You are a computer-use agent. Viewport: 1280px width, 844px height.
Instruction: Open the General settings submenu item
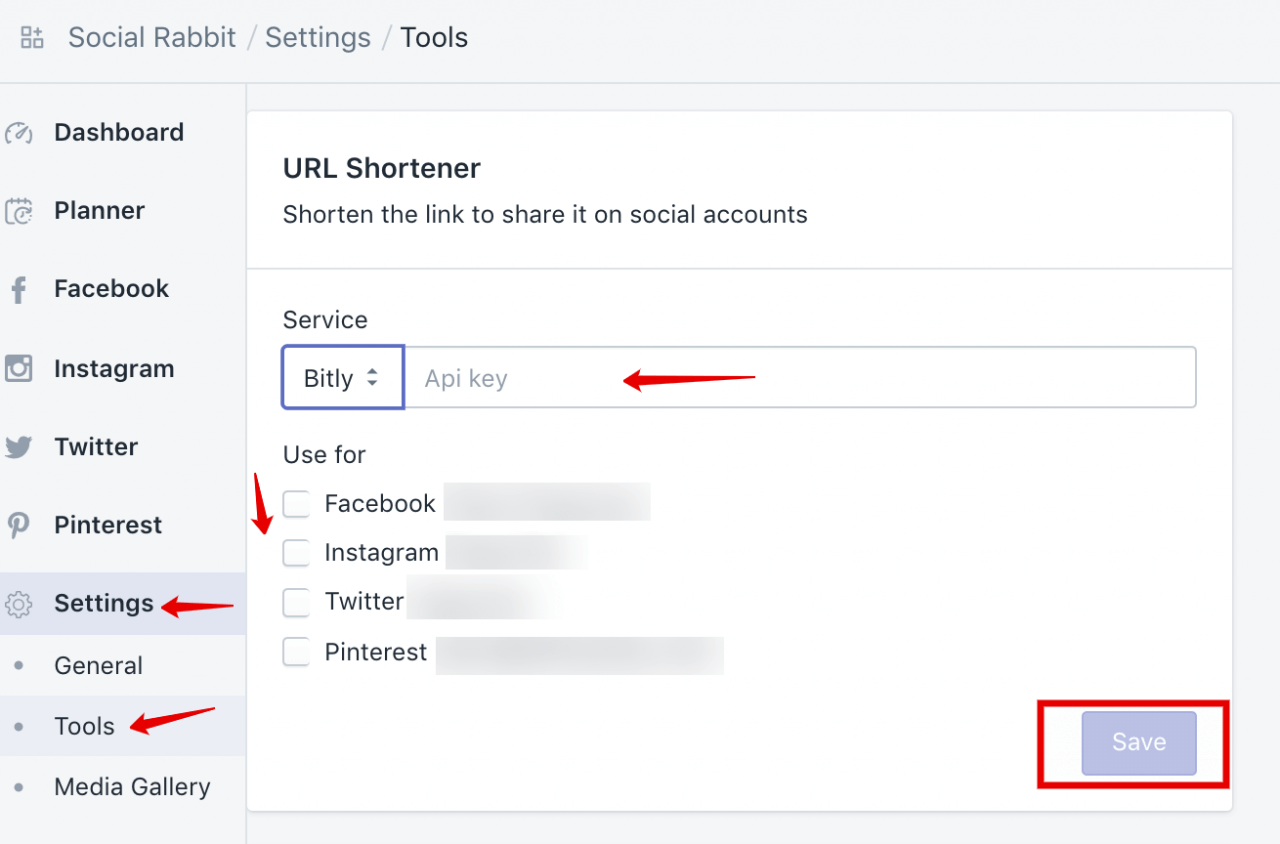98,666
